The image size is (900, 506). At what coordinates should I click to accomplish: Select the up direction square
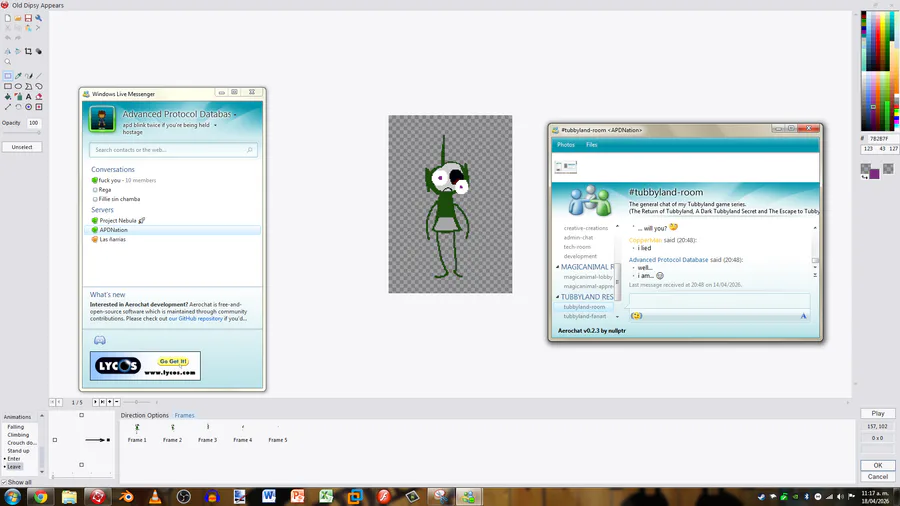tap(82, 415)
